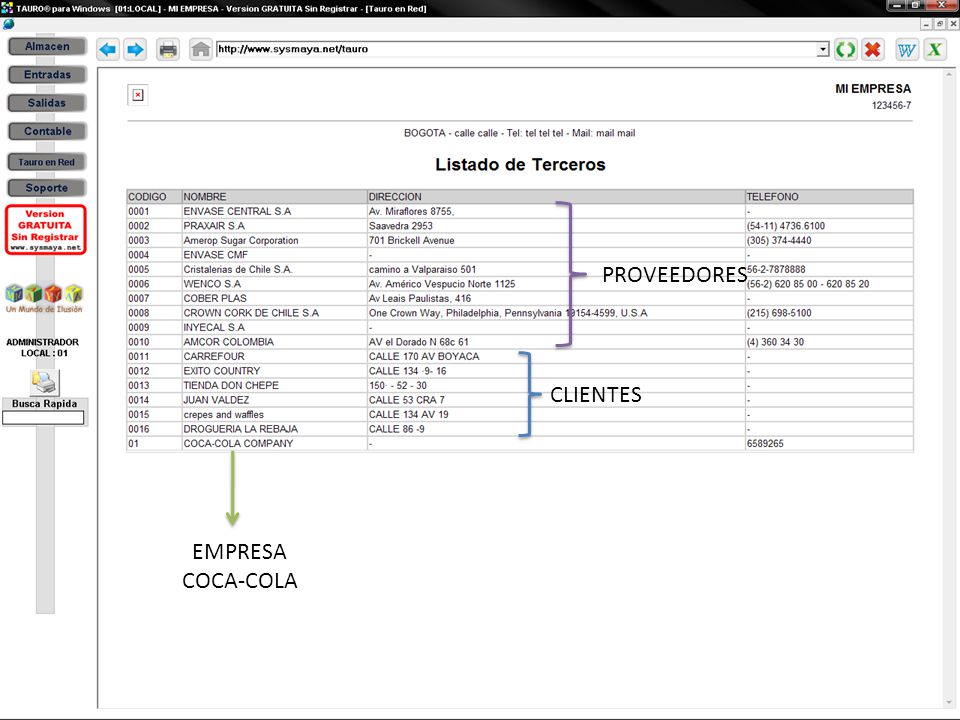Click the Tauro app icon in title bar
Viewport: 960px width, 720px height.
[7, 8]
